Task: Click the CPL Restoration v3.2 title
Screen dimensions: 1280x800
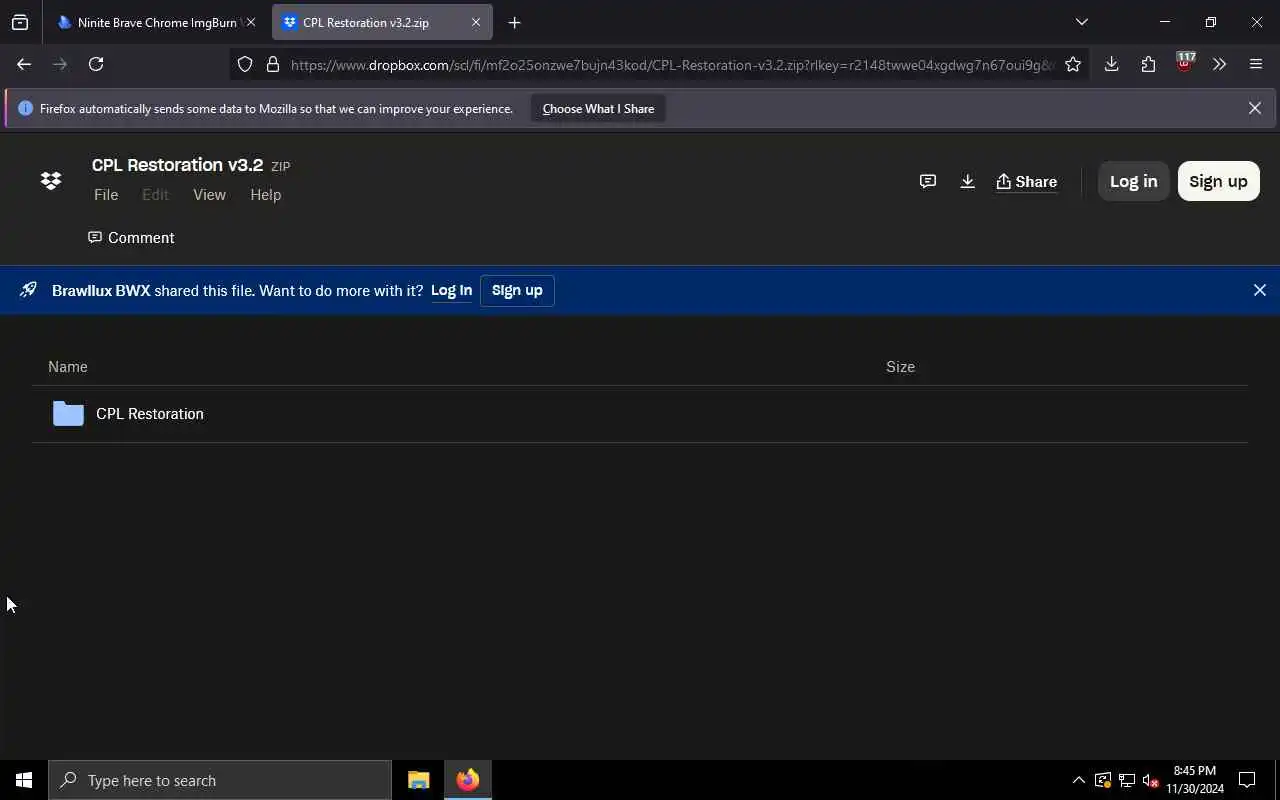Action: [177, 165]
